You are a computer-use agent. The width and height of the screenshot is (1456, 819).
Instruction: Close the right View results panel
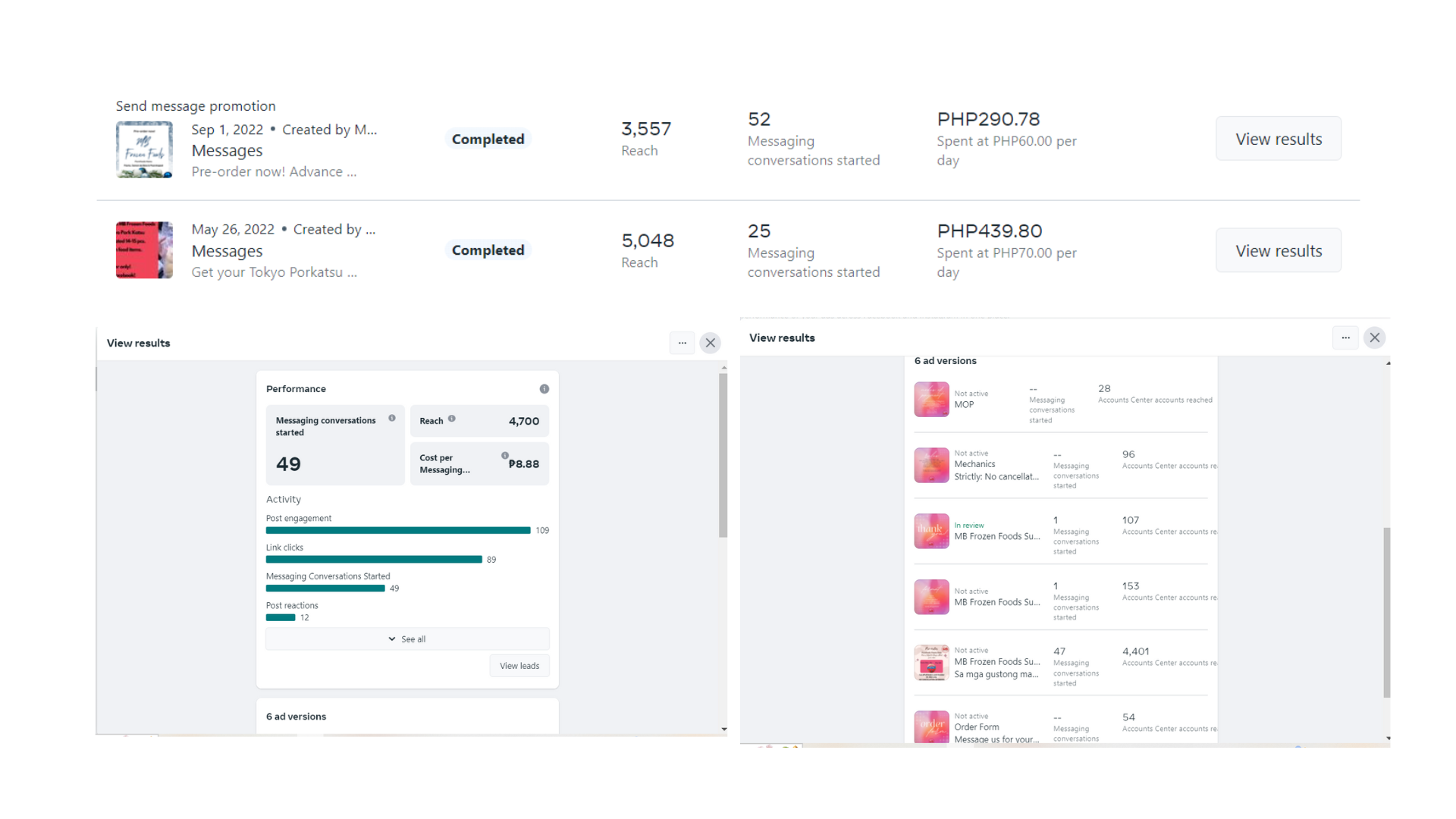coord(1374,337)
